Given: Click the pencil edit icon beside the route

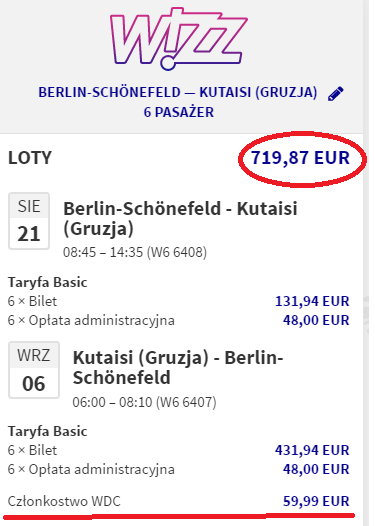Looking at the screenshot, I should (336, 93).
